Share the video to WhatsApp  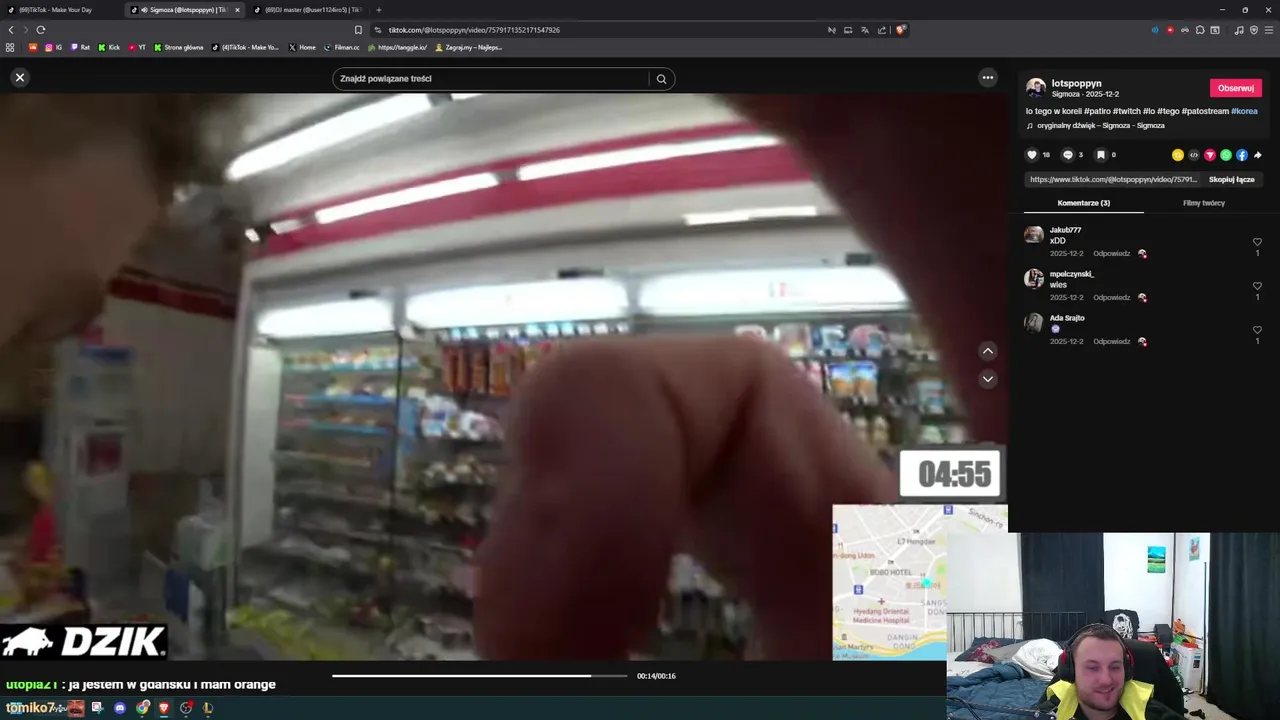1226,155
